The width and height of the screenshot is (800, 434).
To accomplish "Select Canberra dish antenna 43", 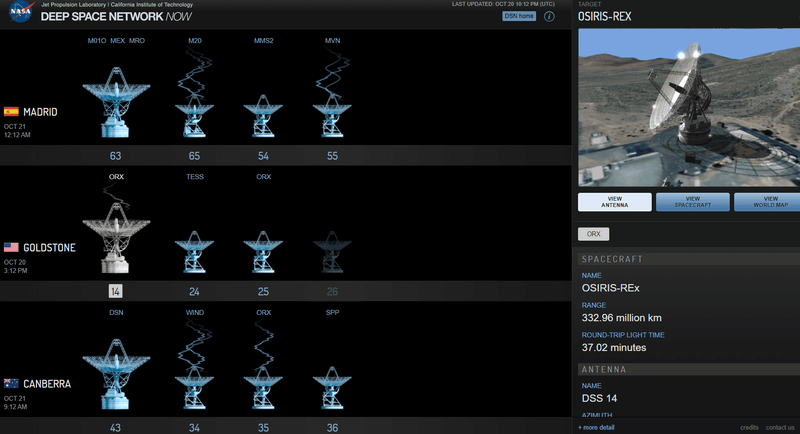I will coord(116,374).
